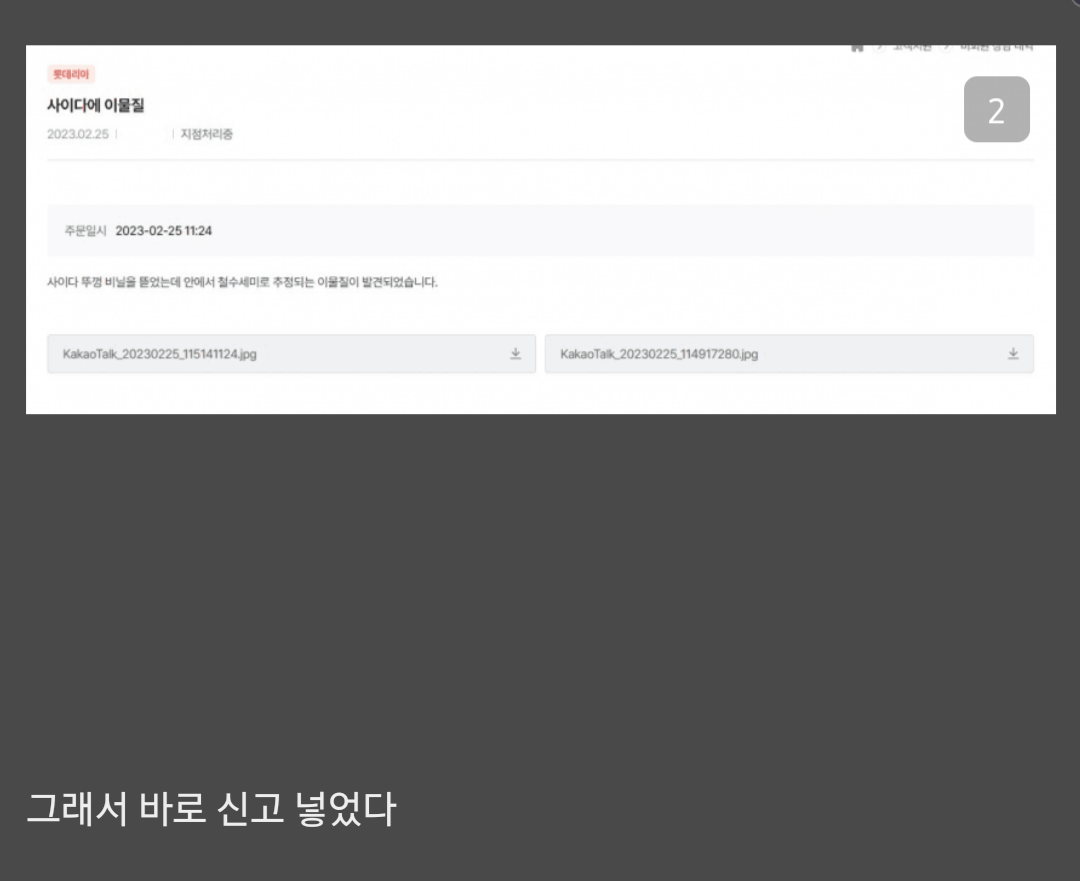
Task: Open the 고객지원 breadcrumb link
Action: tap(911, 48)
